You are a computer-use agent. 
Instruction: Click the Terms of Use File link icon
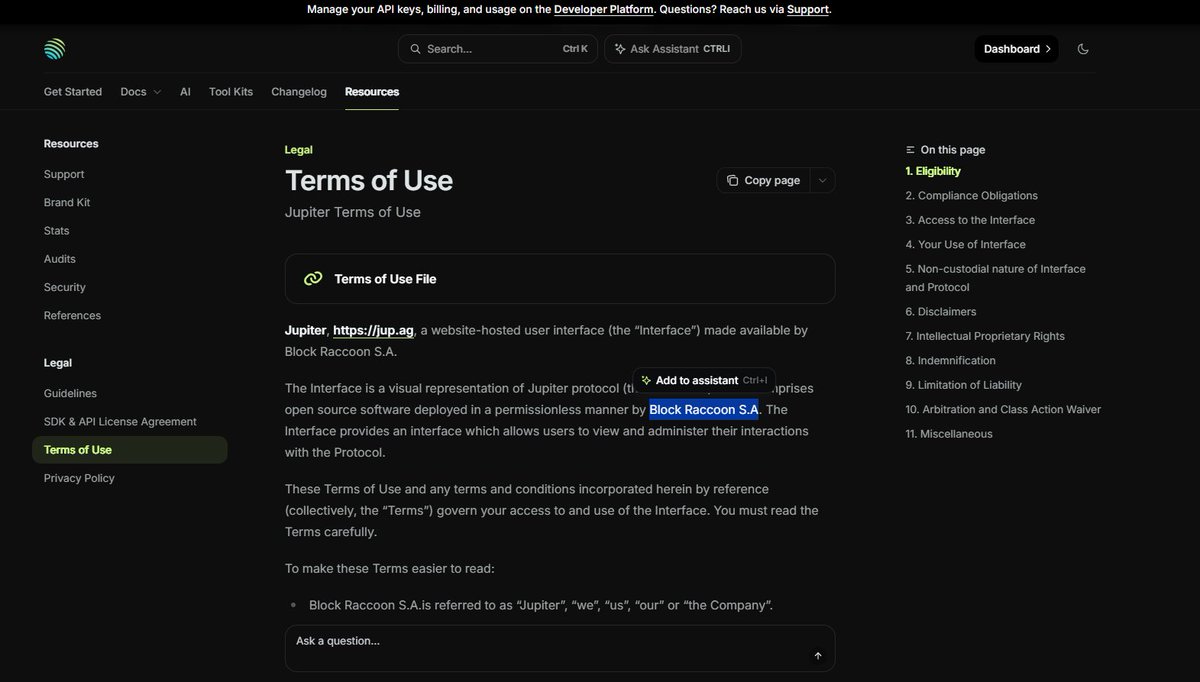313,279
